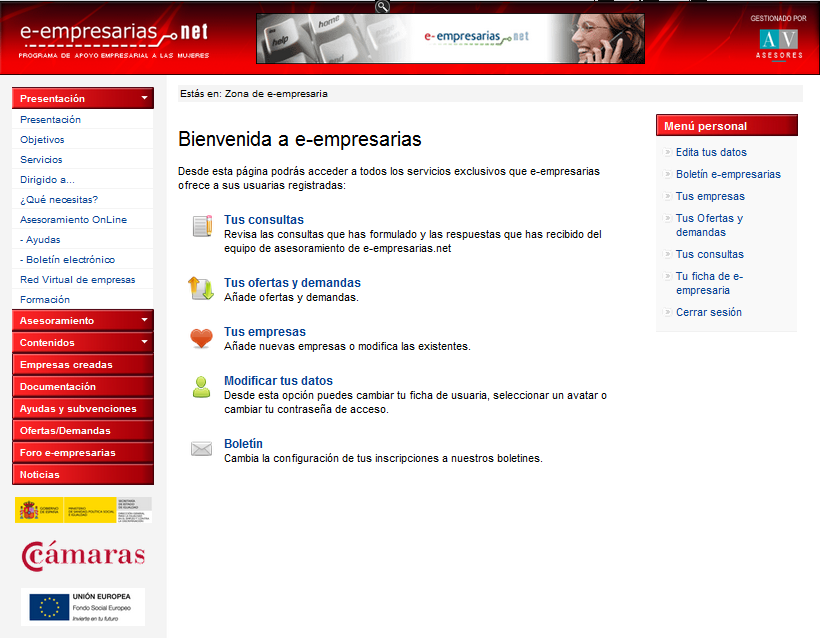This screenshot has height=638, width=820.
Task: Open Tus ofertas y demandas heading link
Action: pos(292,282)
